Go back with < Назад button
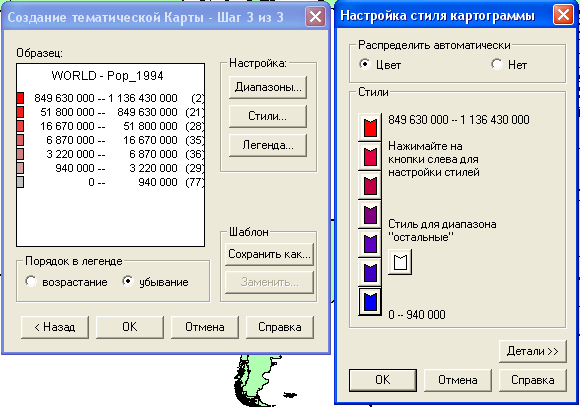580x407 pixels. [55, 327]
